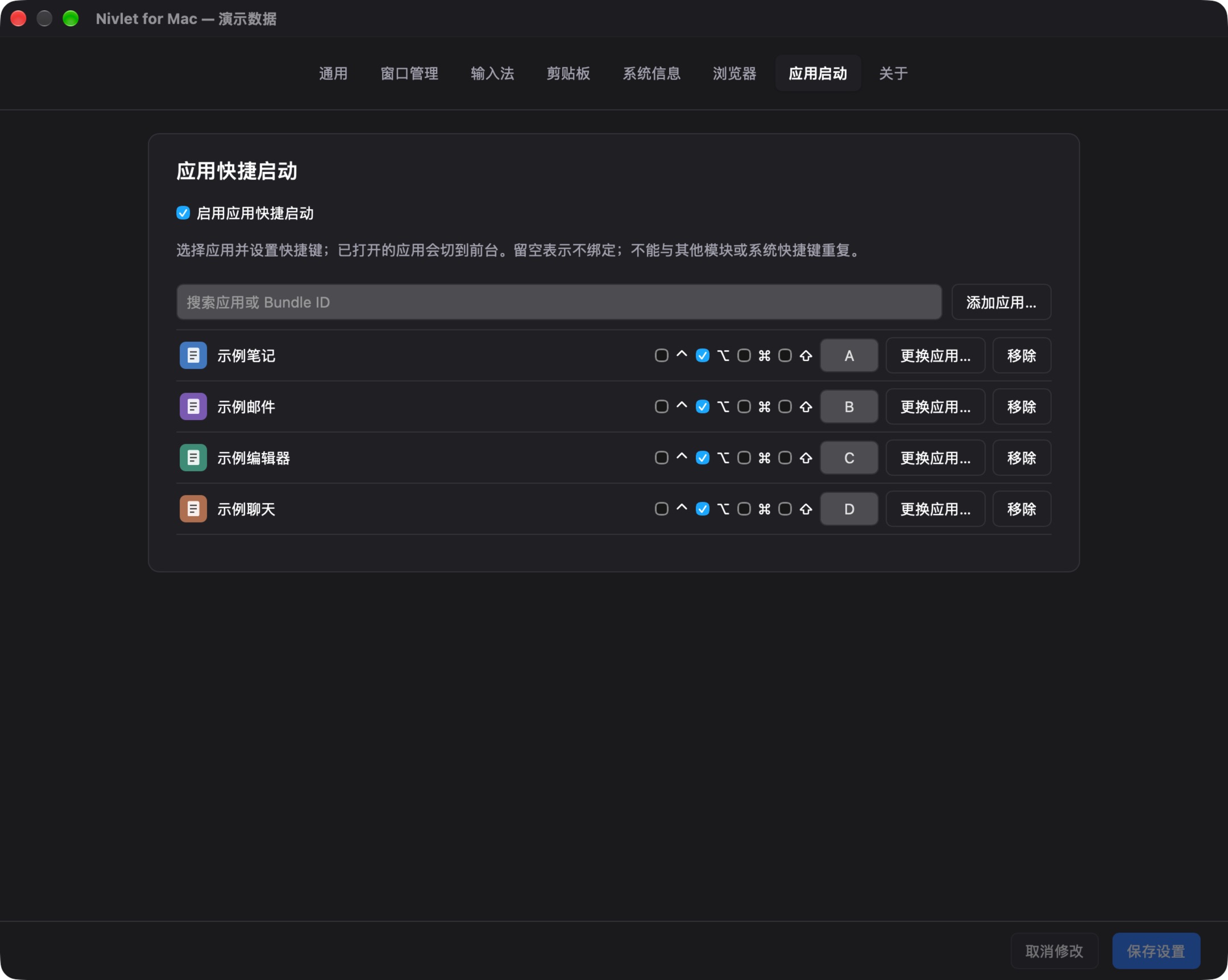1228x980 pixels.
Task: Switch to the 通用 tab
Action: (x=333, y=73)
